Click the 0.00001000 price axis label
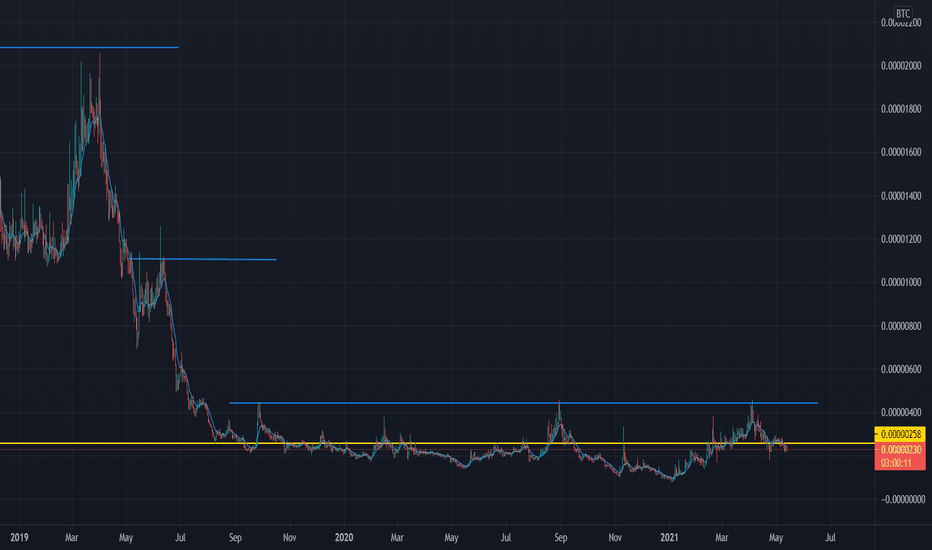The image size is (932, 550). click(x=901, y=282)
